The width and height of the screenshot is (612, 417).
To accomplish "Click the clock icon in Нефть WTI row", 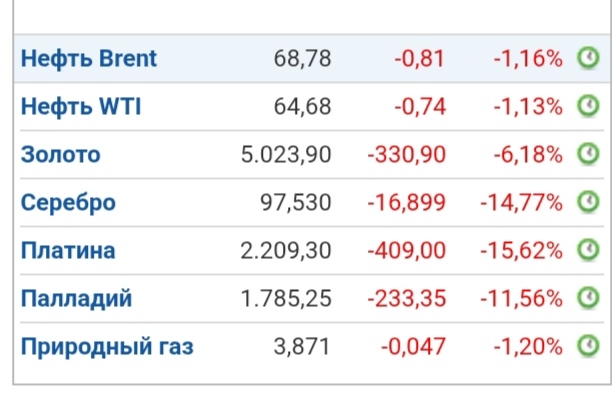I will (588, 106).
